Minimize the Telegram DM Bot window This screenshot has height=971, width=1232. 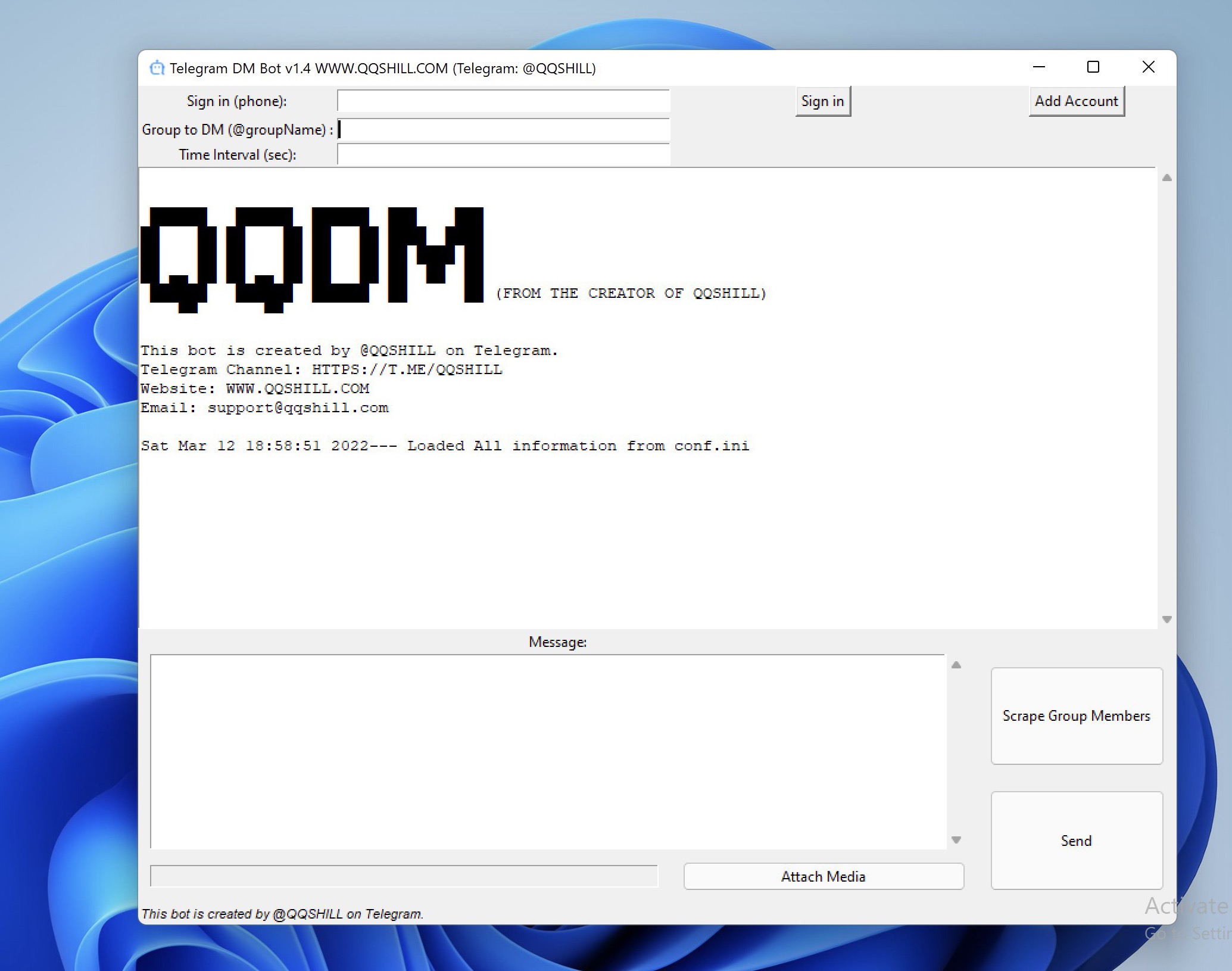(1039, 67)
